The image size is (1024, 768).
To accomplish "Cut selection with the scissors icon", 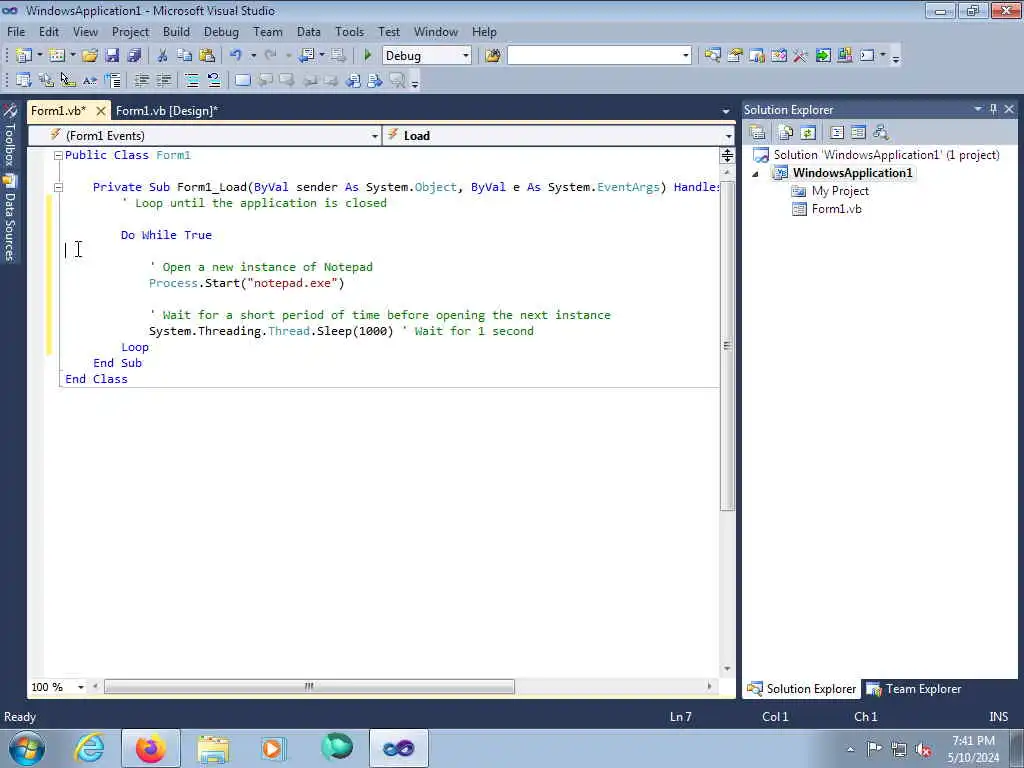I will 162,56.
